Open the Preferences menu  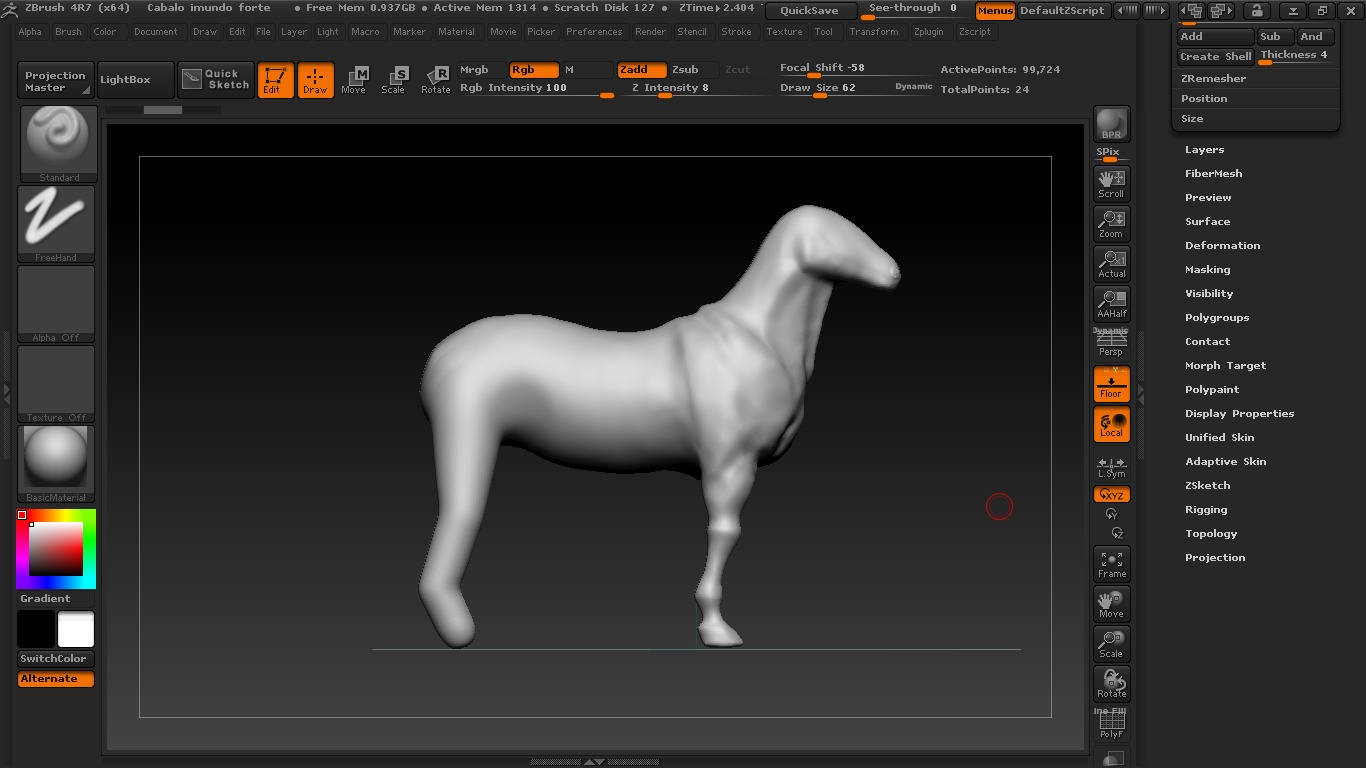[x=594, y=32]
